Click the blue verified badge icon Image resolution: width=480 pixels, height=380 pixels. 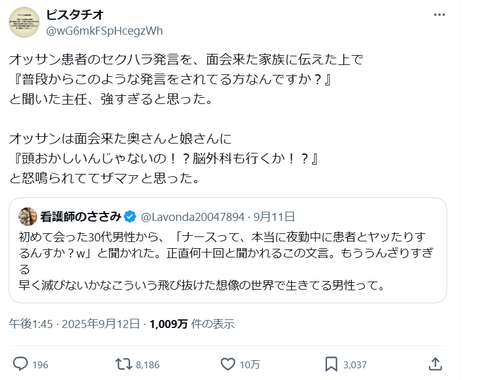pos(130,217)
